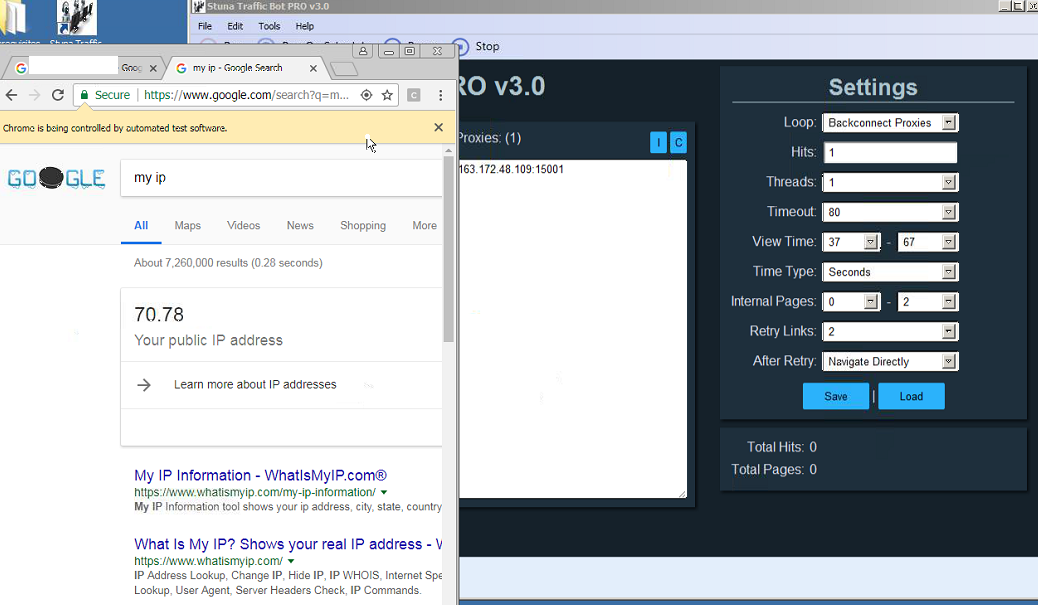Close the 'my ip - Google Search' tab

313,68
